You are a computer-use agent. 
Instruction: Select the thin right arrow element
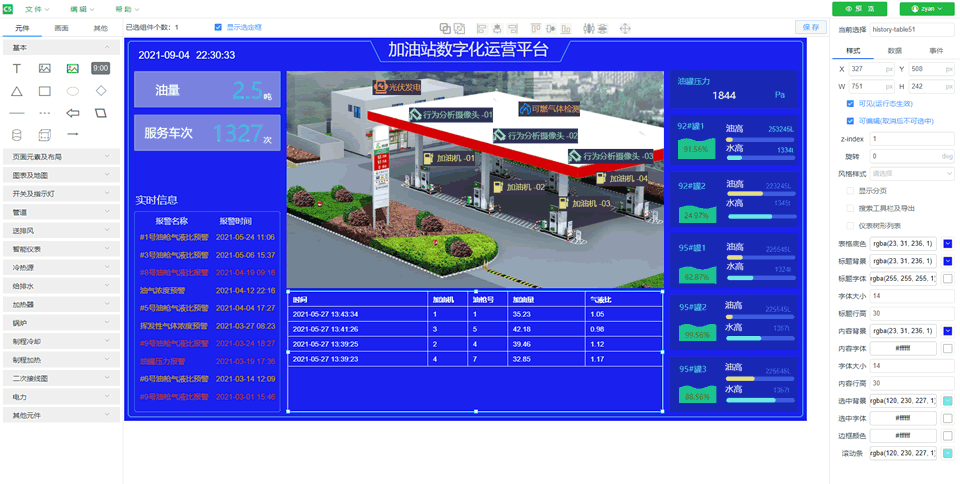point(73,134)
